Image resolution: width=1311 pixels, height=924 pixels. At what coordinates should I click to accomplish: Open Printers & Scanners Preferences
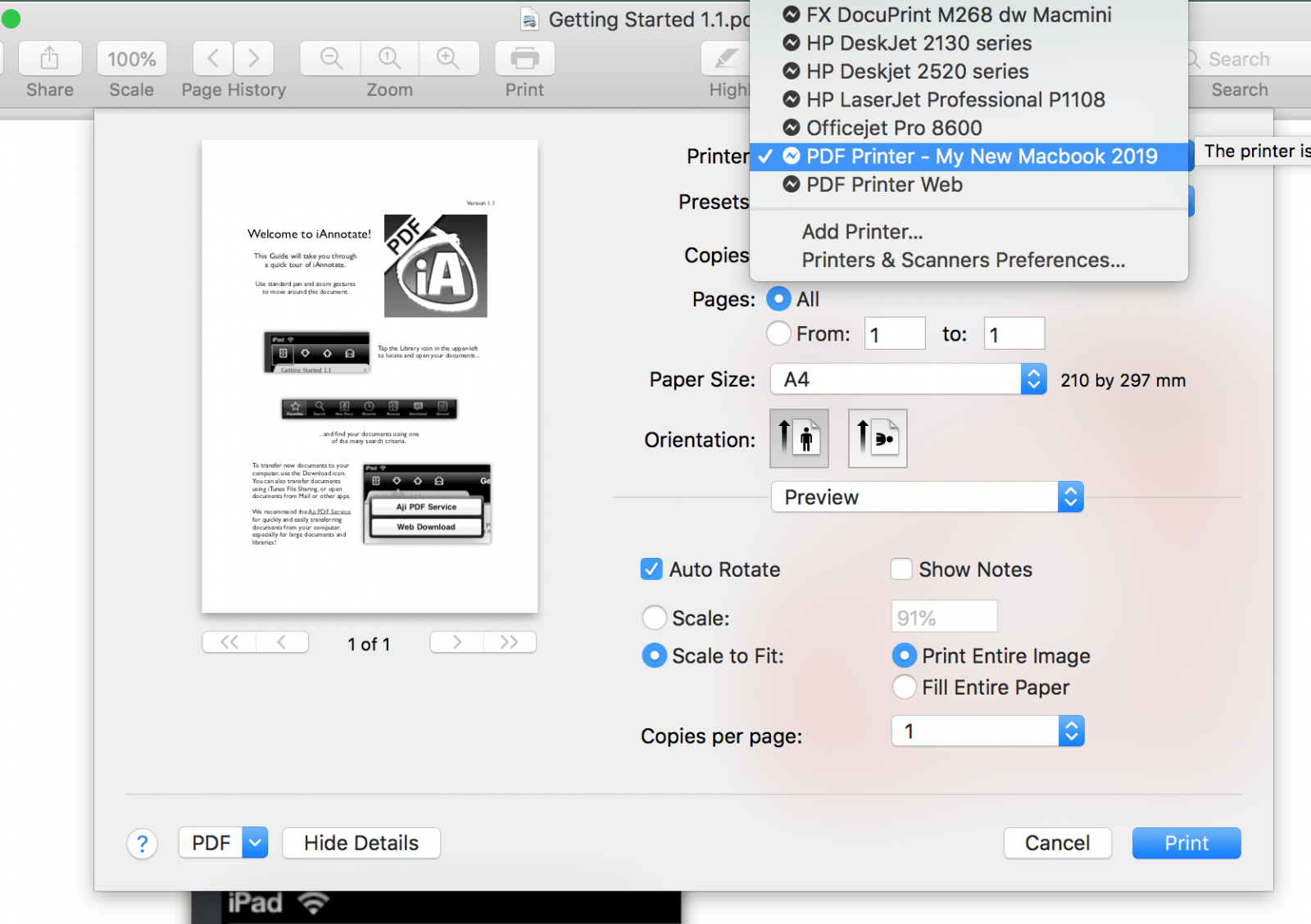(x=963, y=260)
